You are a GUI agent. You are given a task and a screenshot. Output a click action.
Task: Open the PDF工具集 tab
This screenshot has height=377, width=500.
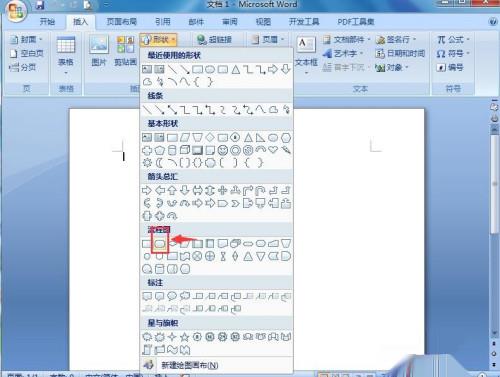[356, 22]
